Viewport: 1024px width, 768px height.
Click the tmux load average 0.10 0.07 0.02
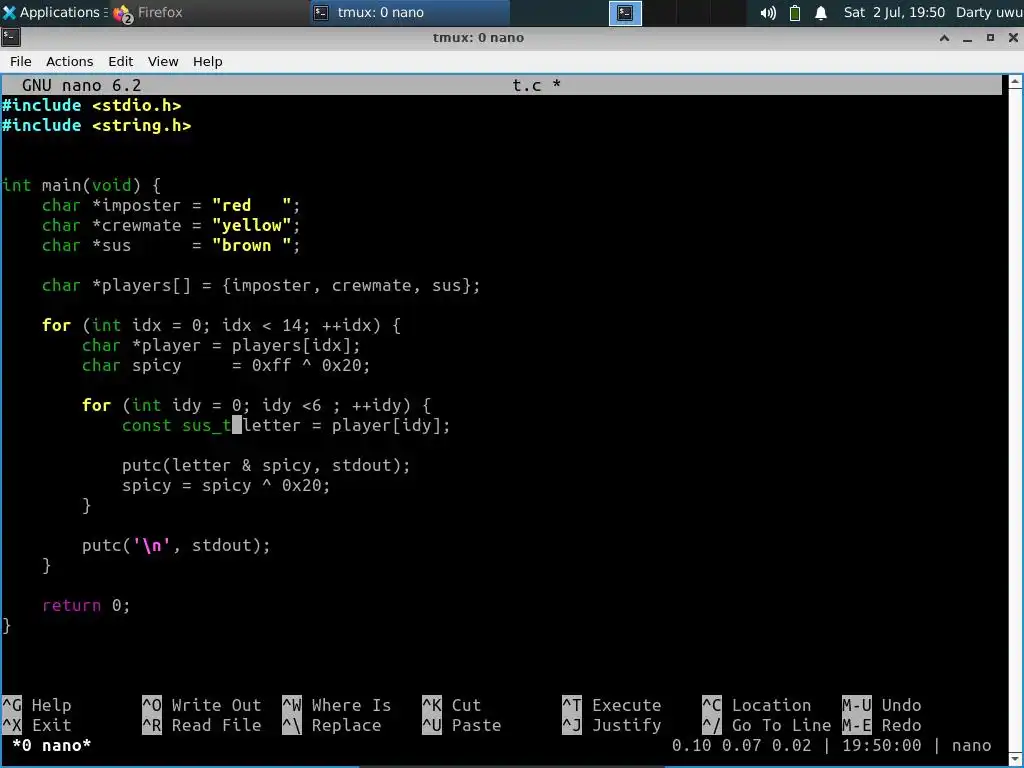(741, 745)
